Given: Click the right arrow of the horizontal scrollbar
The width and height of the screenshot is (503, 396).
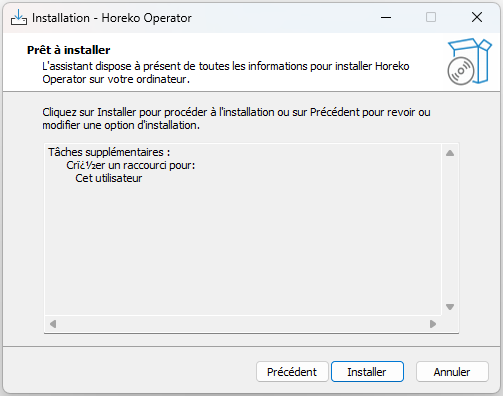Looking at the screenshot, I should point(433,324).
